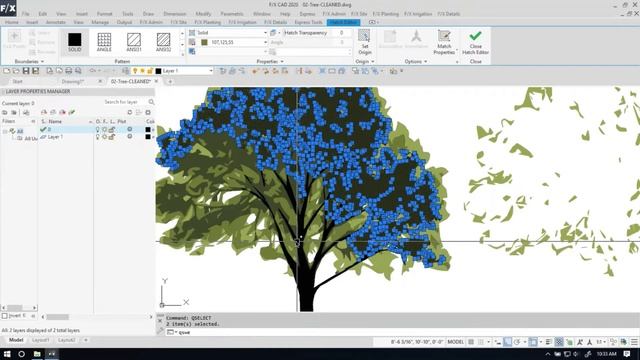Viewport: 640px width, 360px height.
Task: Click the F/X application logo button
Action: (8, 8)
